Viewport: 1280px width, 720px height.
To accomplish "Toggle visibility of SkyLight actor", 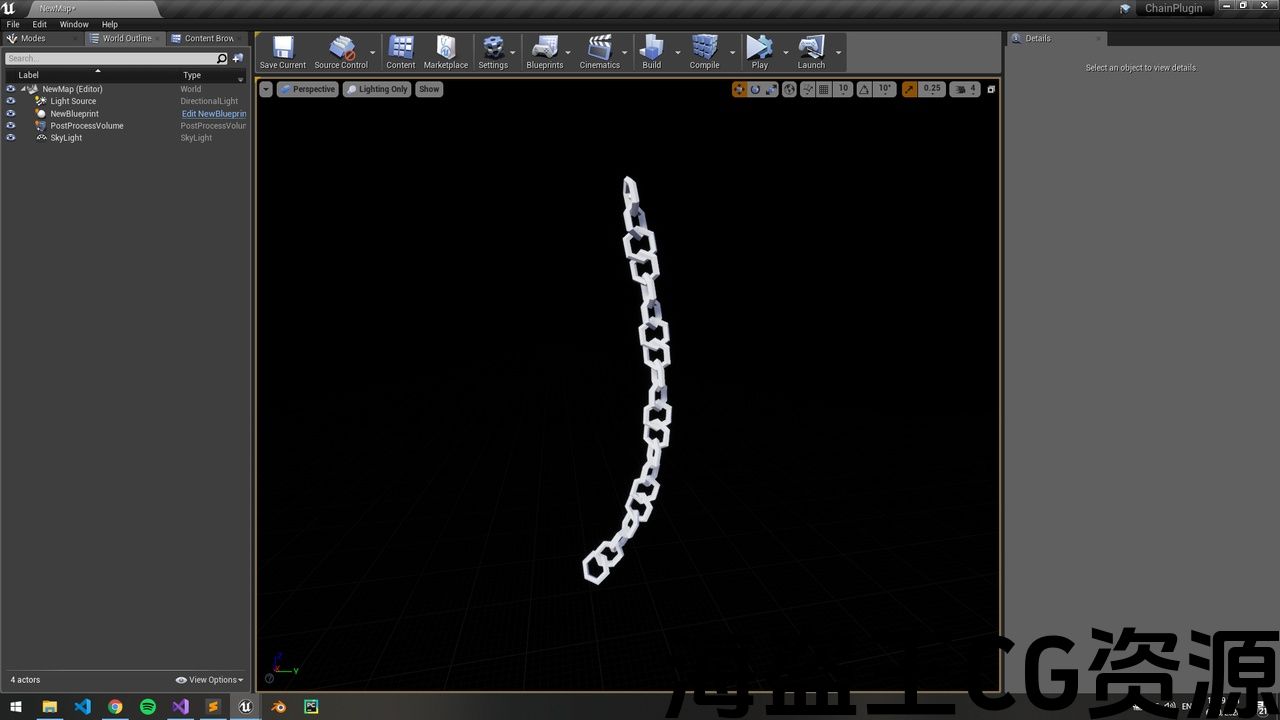I will tap(11, 138).
